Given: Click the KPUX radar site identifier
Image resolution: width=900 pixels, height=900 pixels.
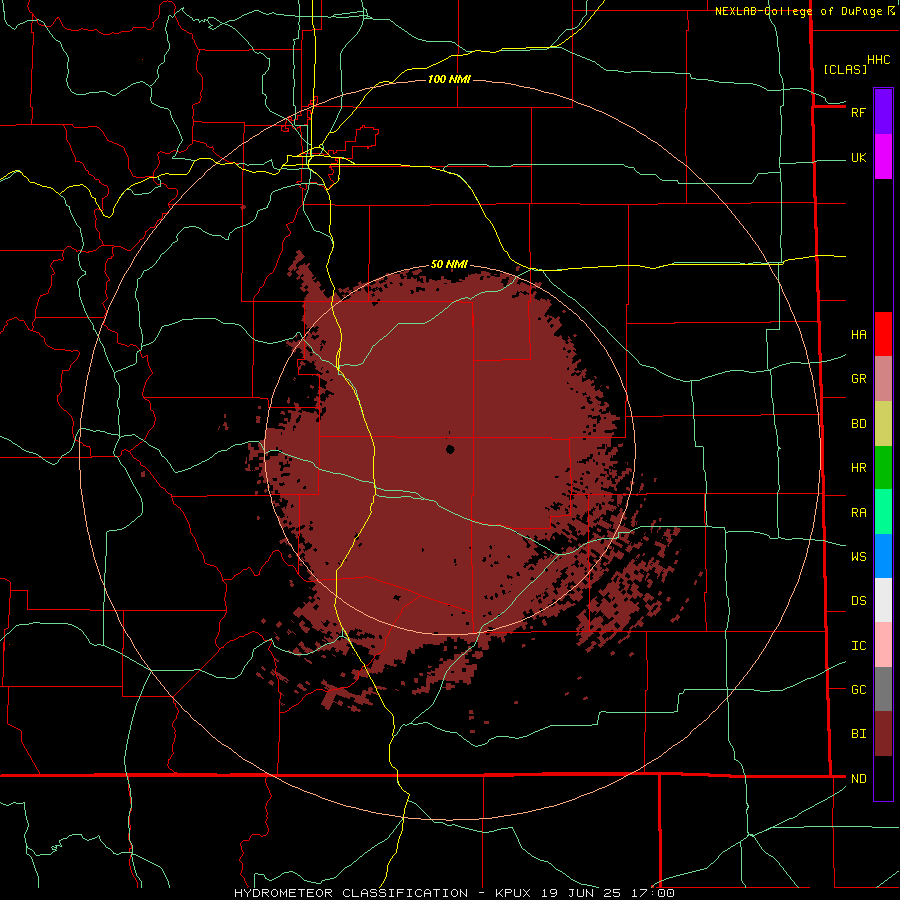Looking at the screenshot, I should tap(514, 893).
